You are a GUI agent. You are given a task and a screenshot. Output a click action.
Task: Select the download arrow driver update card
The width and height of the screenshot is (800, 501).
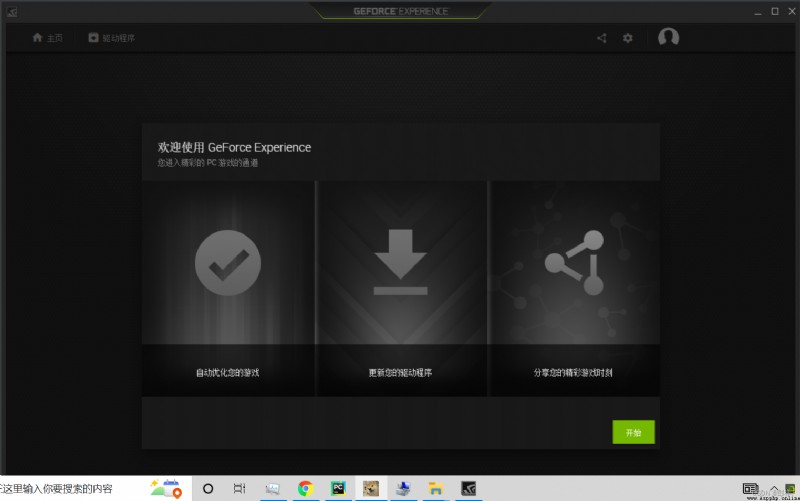coord(401,288)
